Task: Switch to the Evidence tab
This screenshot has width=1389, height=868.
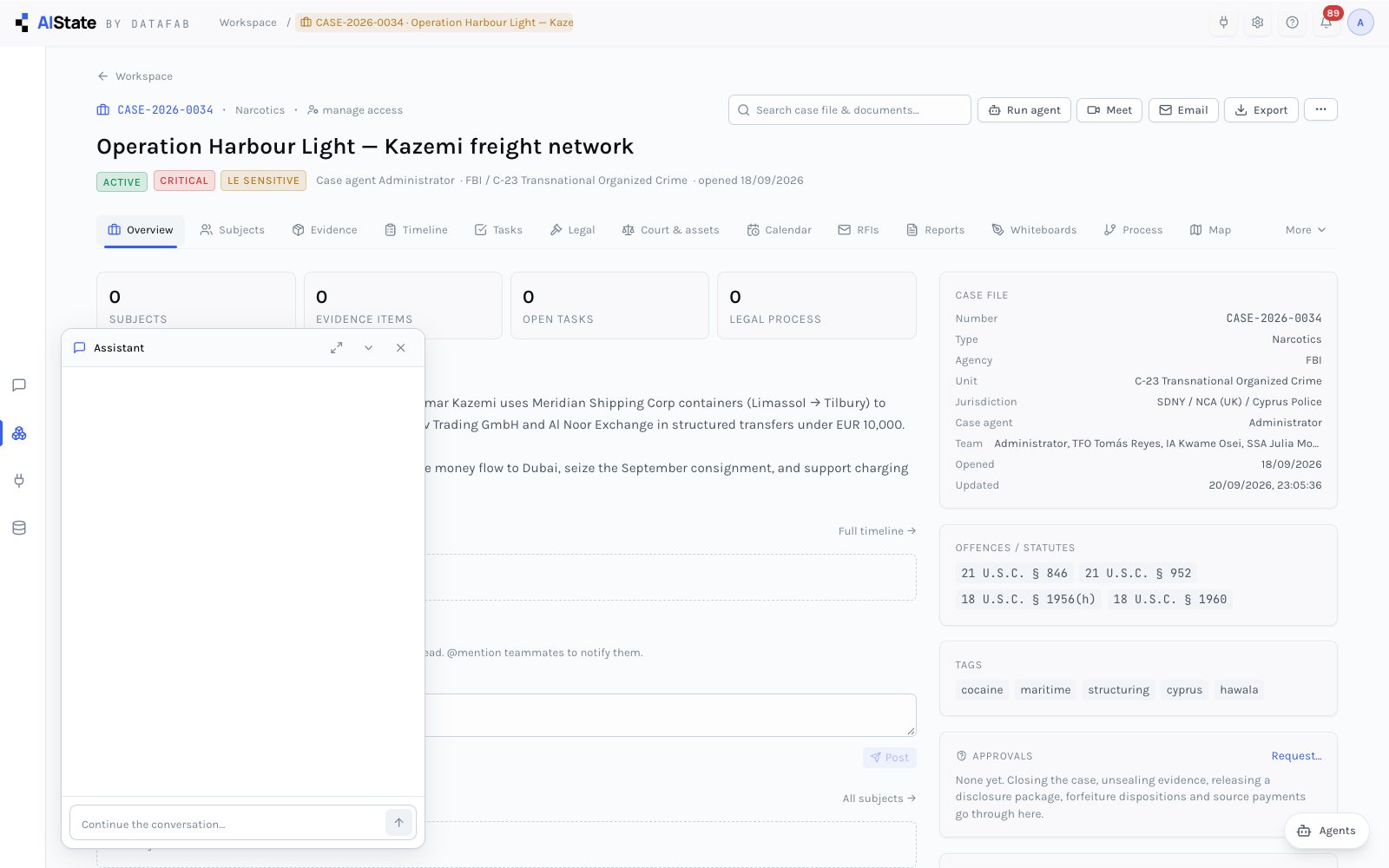Action: pyautogui.click(x=325, y=230)
